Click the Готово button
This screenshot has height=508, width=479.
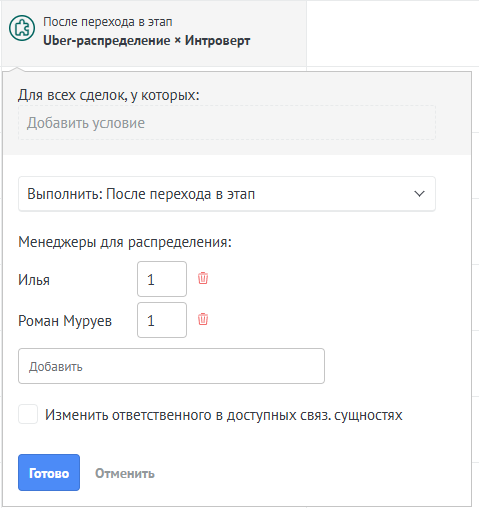click(49, 473)
